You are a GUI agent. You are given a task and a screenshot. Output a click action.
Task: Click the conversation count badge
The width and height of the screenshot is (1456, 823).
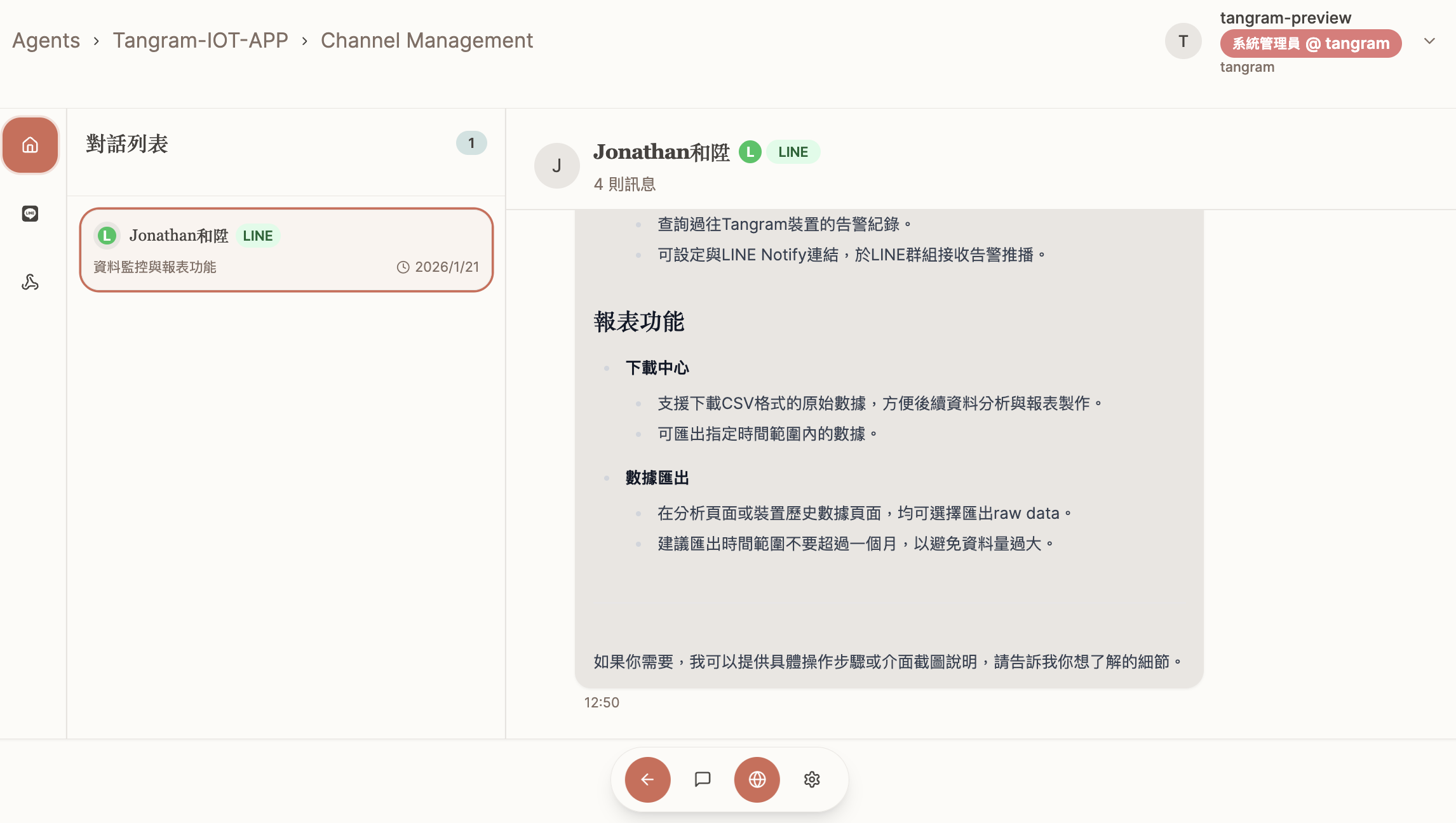pos(471,144)
